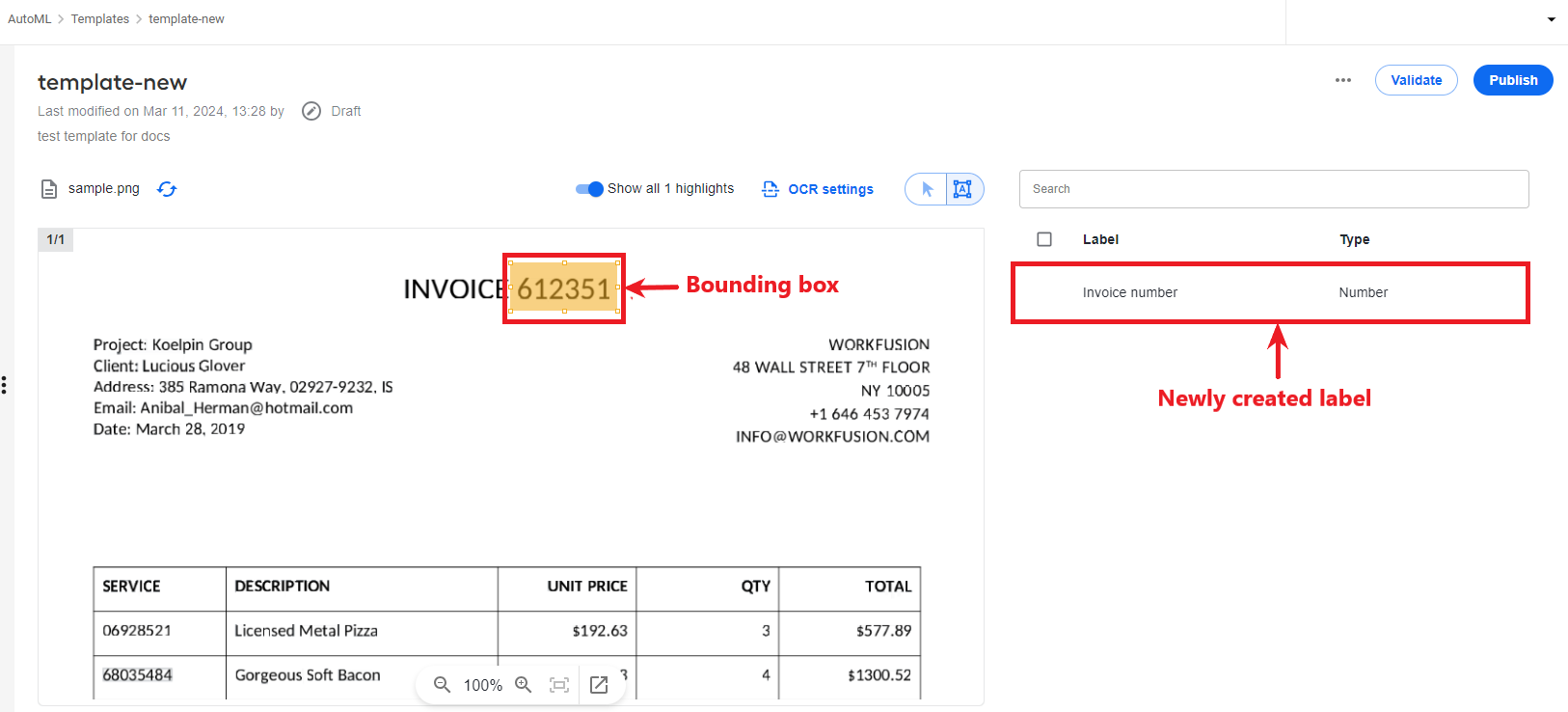Viewport: 1568px width, 712px height.
Task: Click the $577.89 total cell
Action: click(x=883, y=631)
